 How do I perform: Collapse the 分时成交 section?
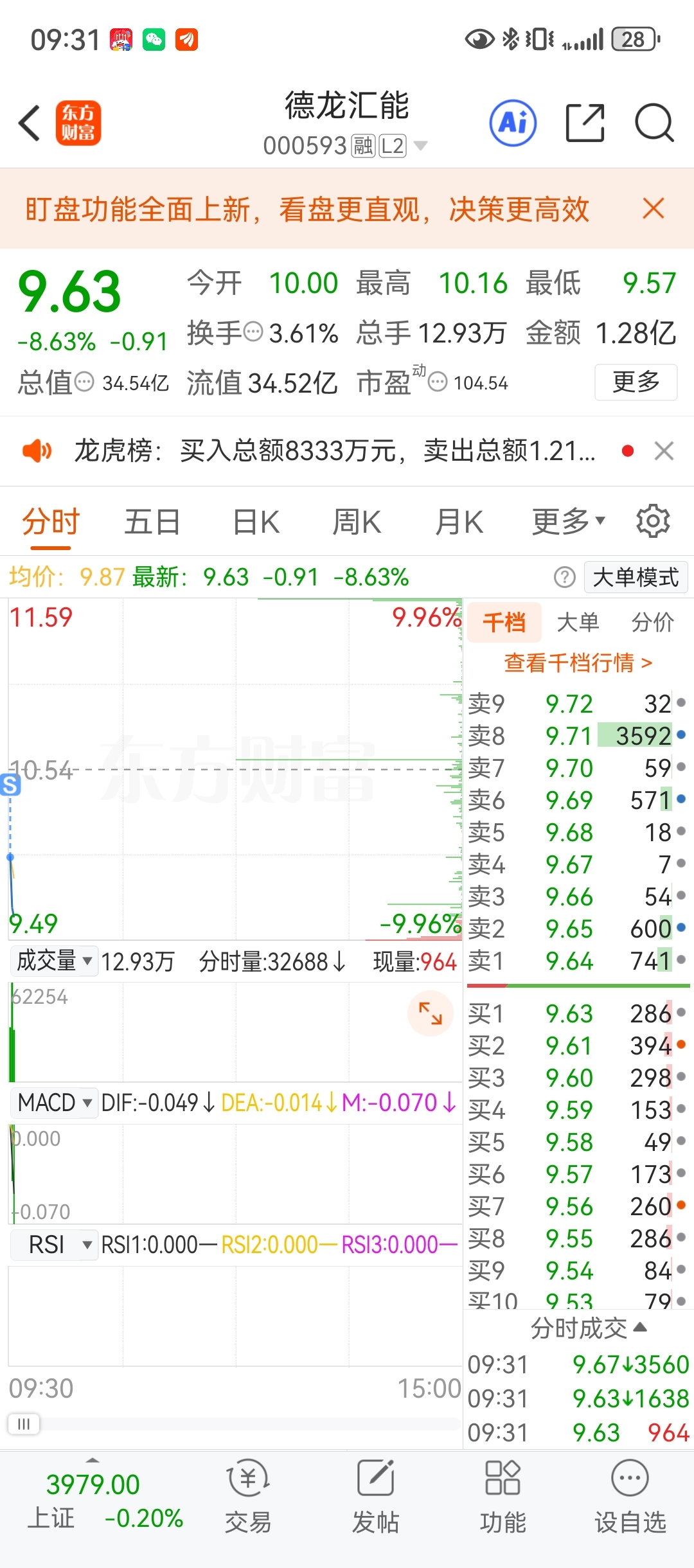[587, 1328]
